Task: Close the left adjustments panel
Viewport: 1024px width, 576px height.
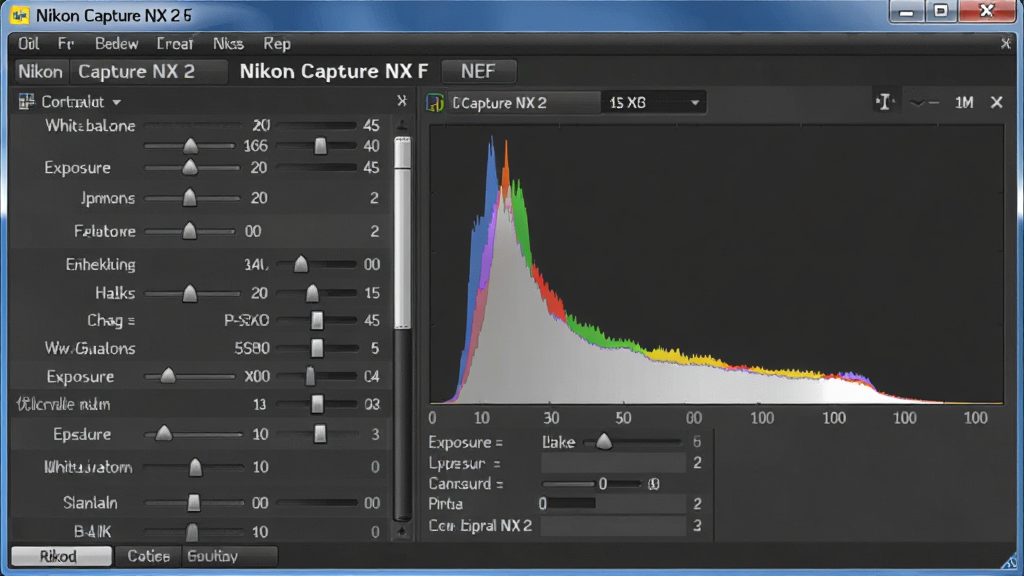Action: (402, 101)
